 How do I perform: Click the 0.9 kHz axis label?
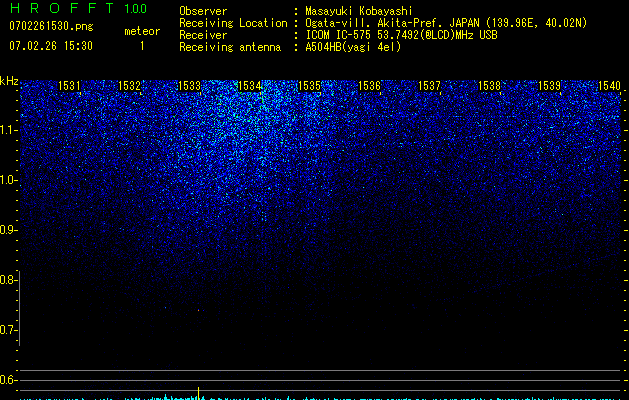(x=8, y=230)
